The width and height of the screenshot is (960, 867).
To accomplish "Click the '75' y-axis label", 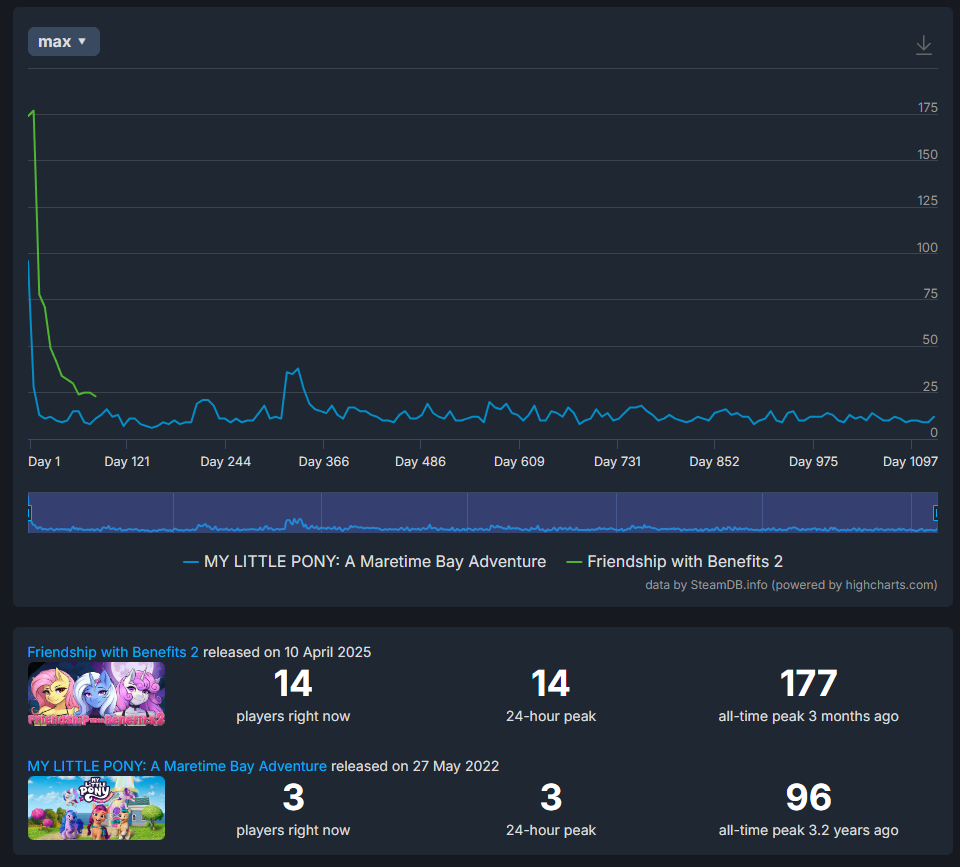I will coord(931,294).
